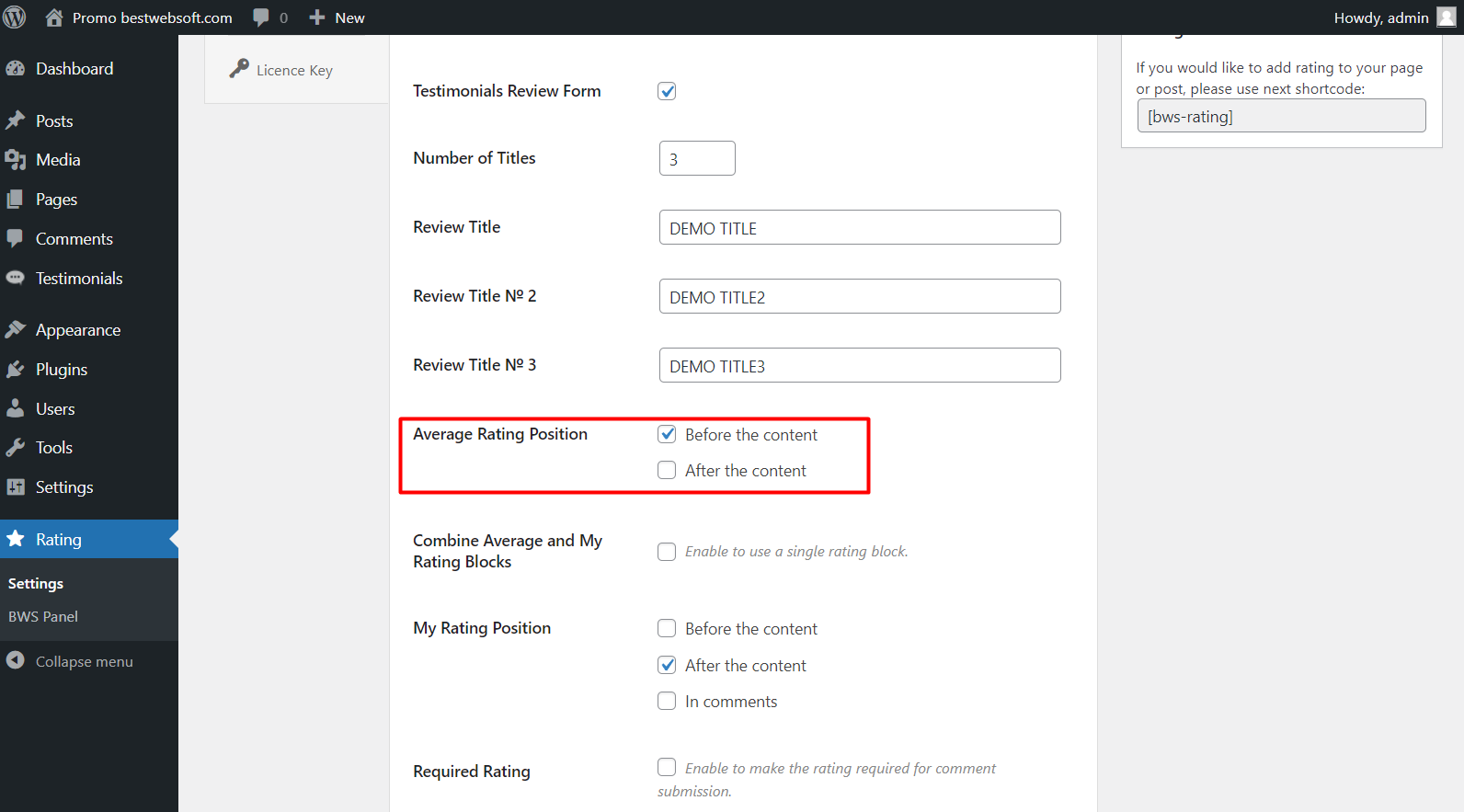The height and width of the screenshot is (812, 1464).
Task: Click the Required Rating label
Action: pos(472,772)
